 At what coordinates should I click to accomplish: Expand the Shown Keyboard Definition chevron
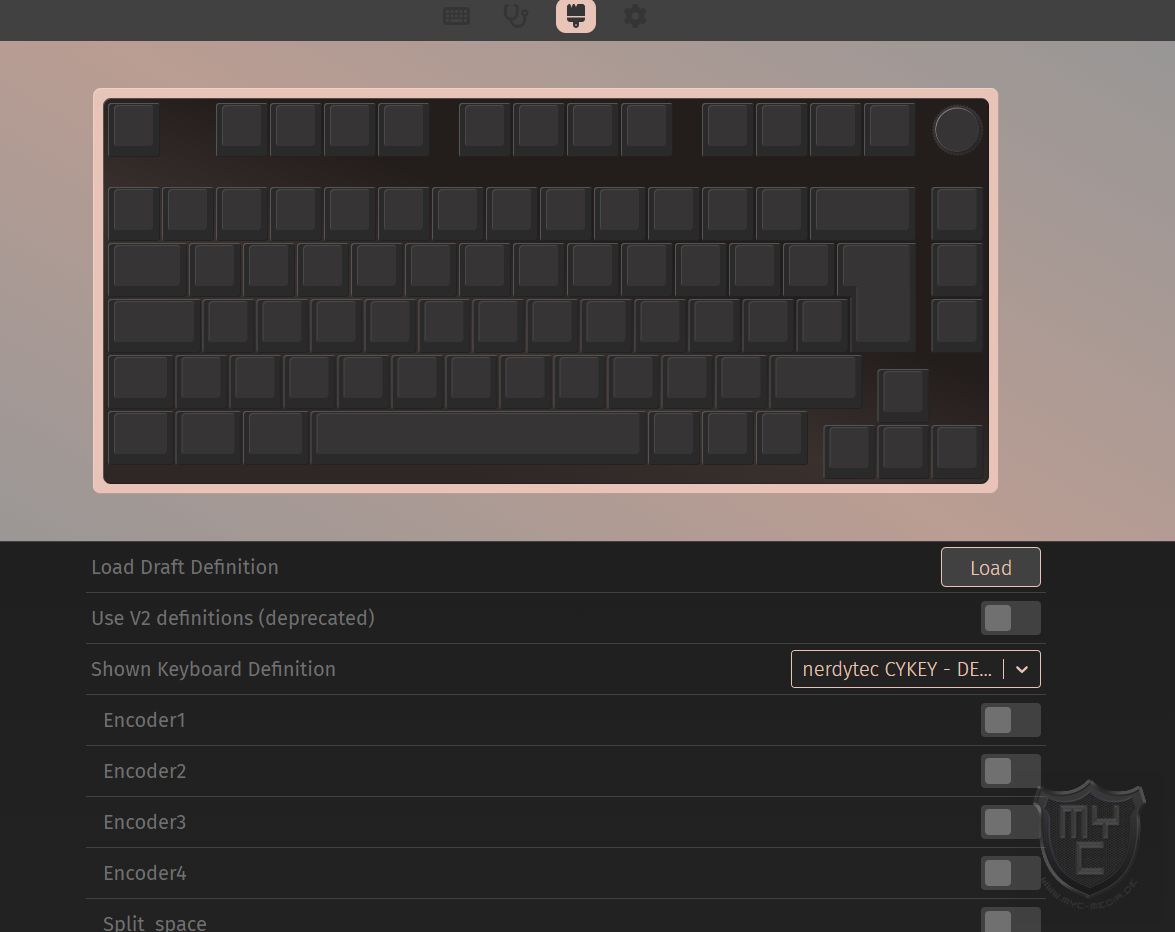click(x=1022, y=669)
